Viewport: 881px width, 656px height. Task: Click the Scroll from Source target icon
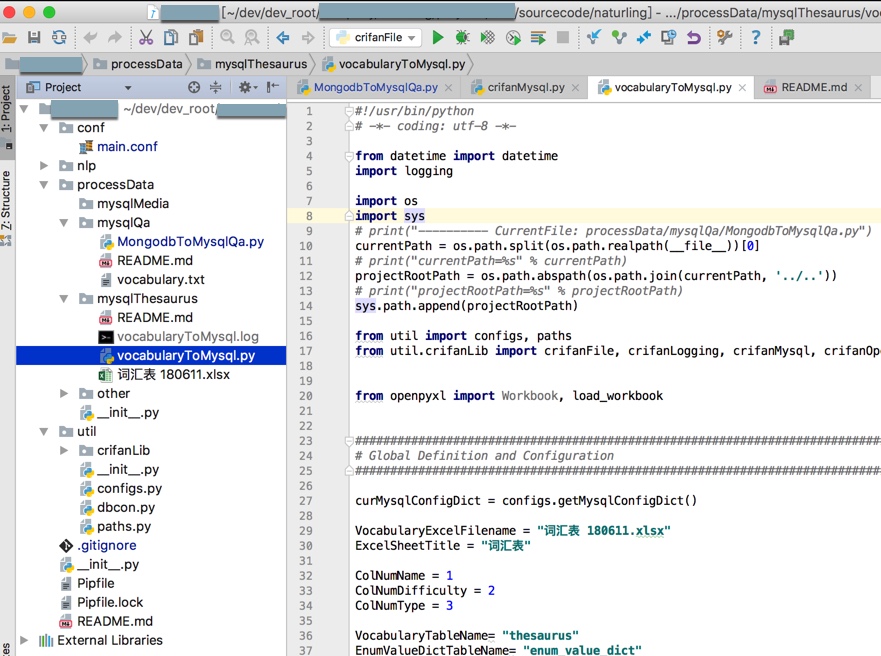click(194, 87)
